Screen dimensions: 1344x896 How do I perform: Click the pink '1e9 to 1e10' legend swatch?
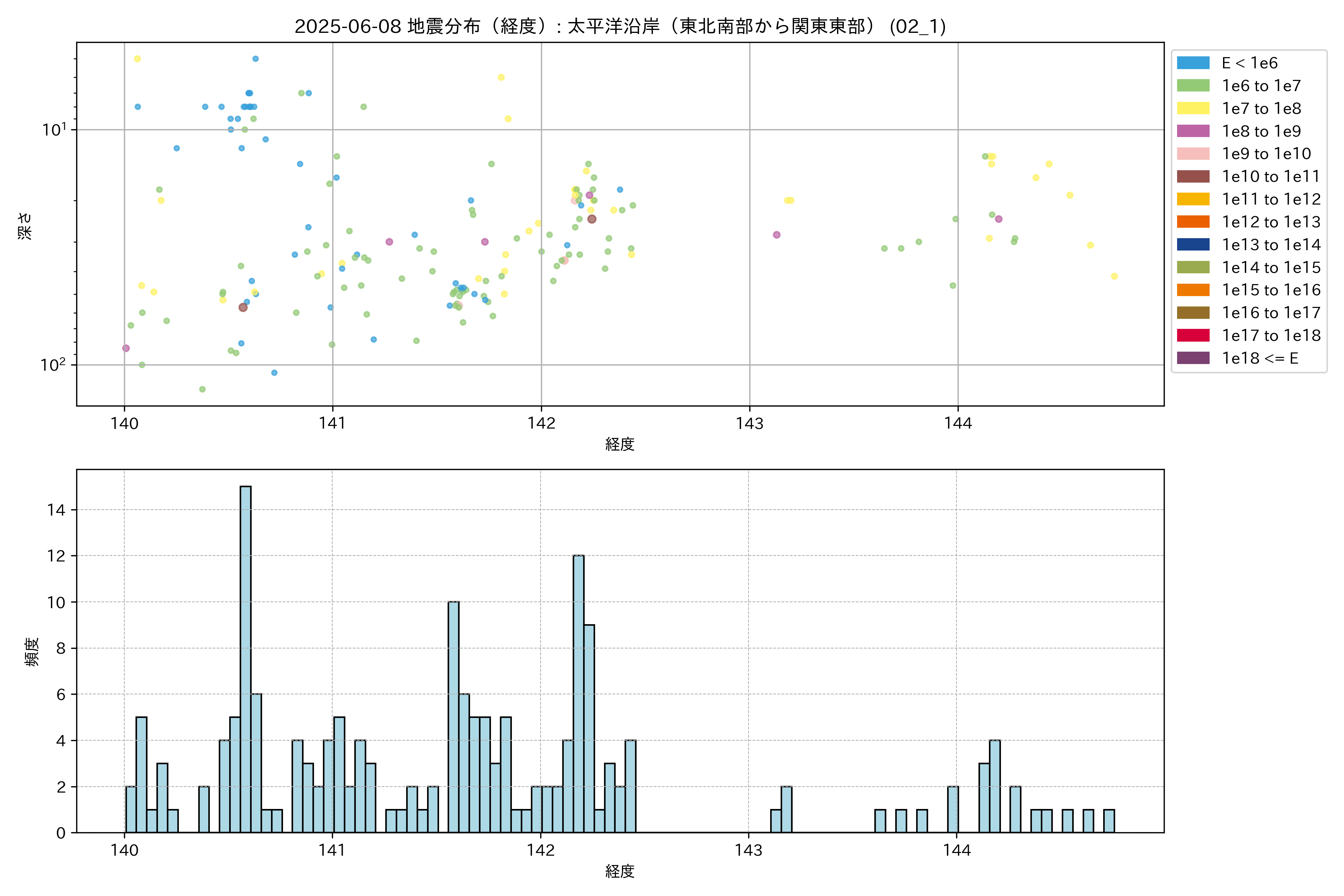(x=1192, y=154)
